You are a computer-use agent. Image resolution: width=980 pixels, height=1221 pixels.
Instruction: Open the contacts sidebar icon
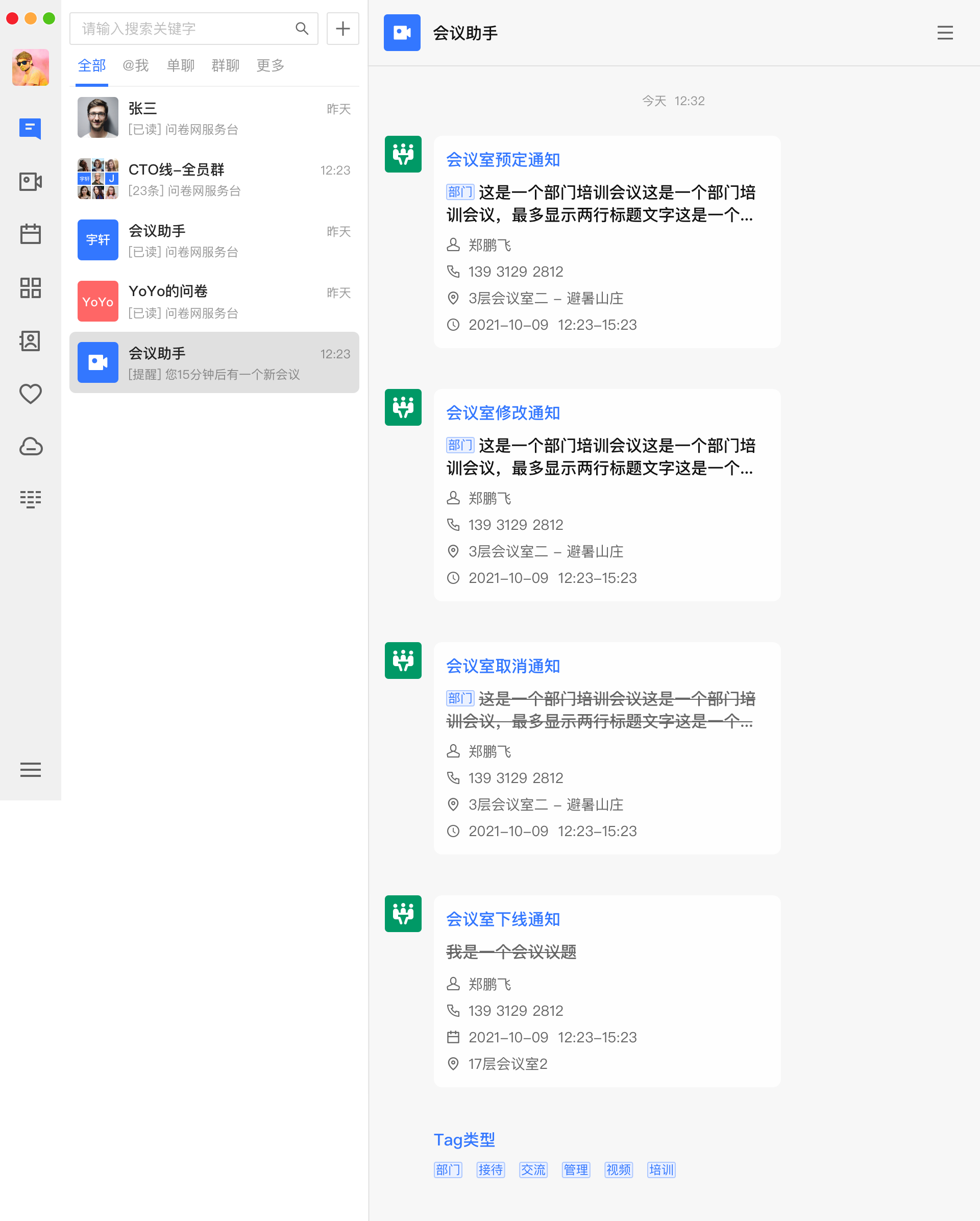coord(30,341)
